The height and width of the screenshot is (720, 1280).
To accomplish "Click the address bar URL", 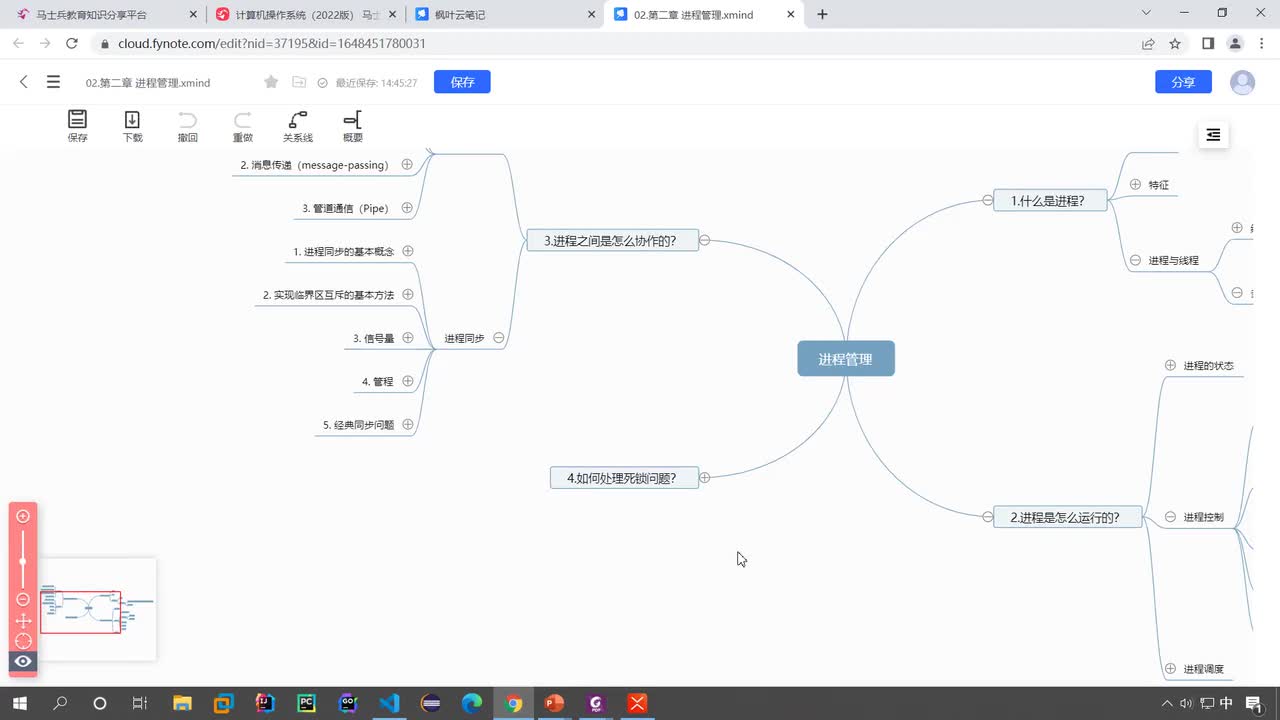I will (272, 44).
